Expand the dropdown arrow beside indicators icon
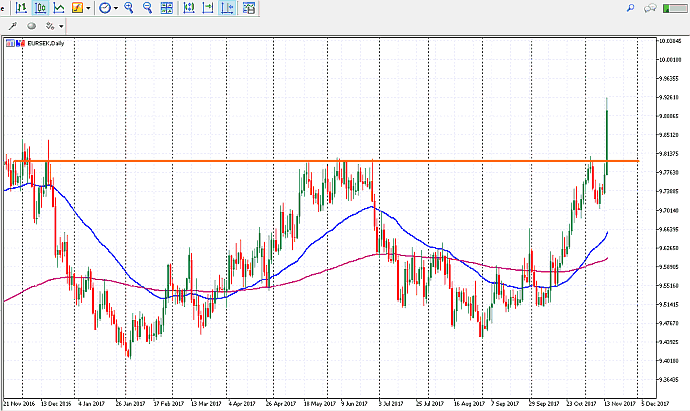Viewport: 690px width, 411px height. click(89, 8)
